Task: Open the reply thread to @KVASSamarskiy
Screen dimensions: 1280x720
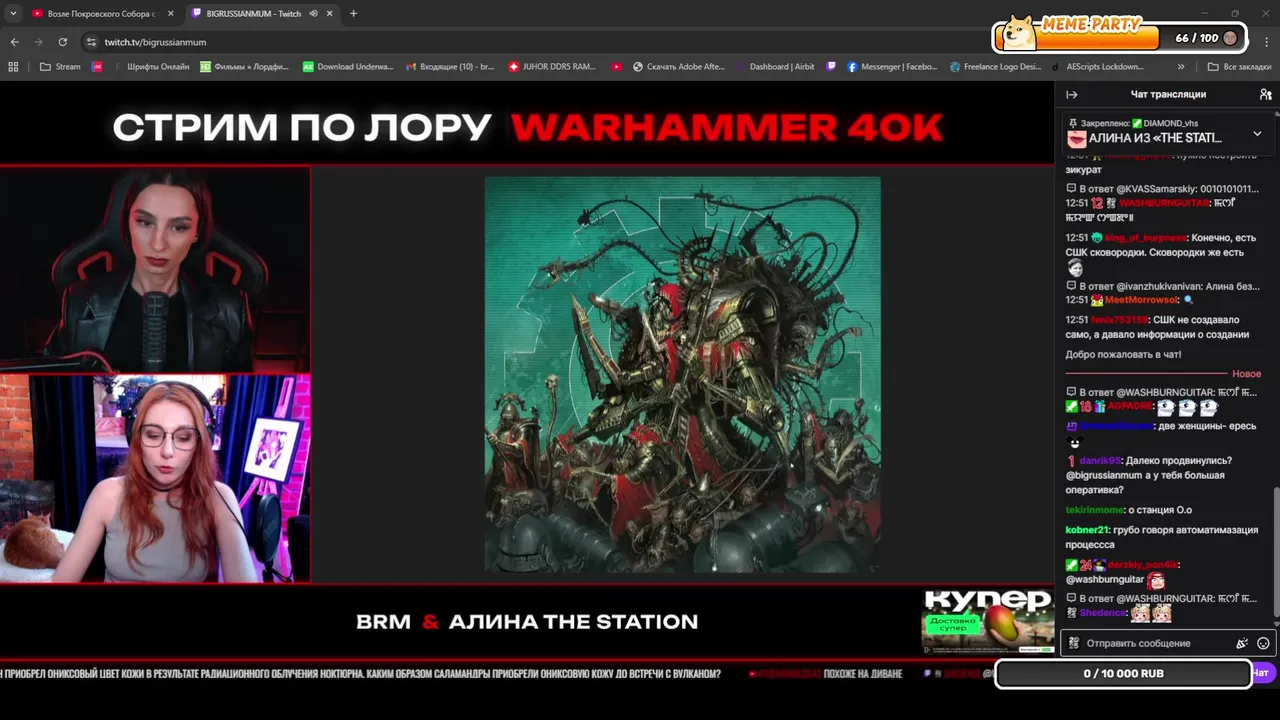Action: click(1162, 189)
